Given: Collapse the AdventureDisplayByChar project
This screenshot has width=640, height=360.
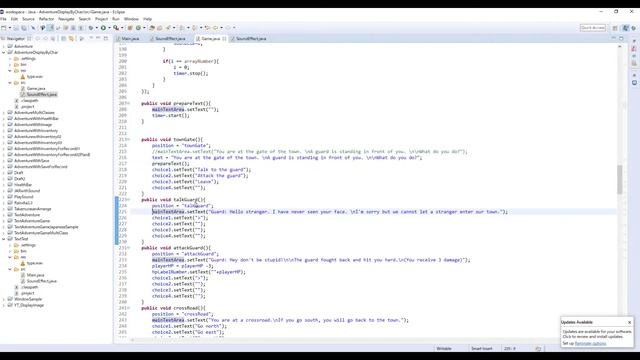Looking at the screenshot, I should [4, 52].
